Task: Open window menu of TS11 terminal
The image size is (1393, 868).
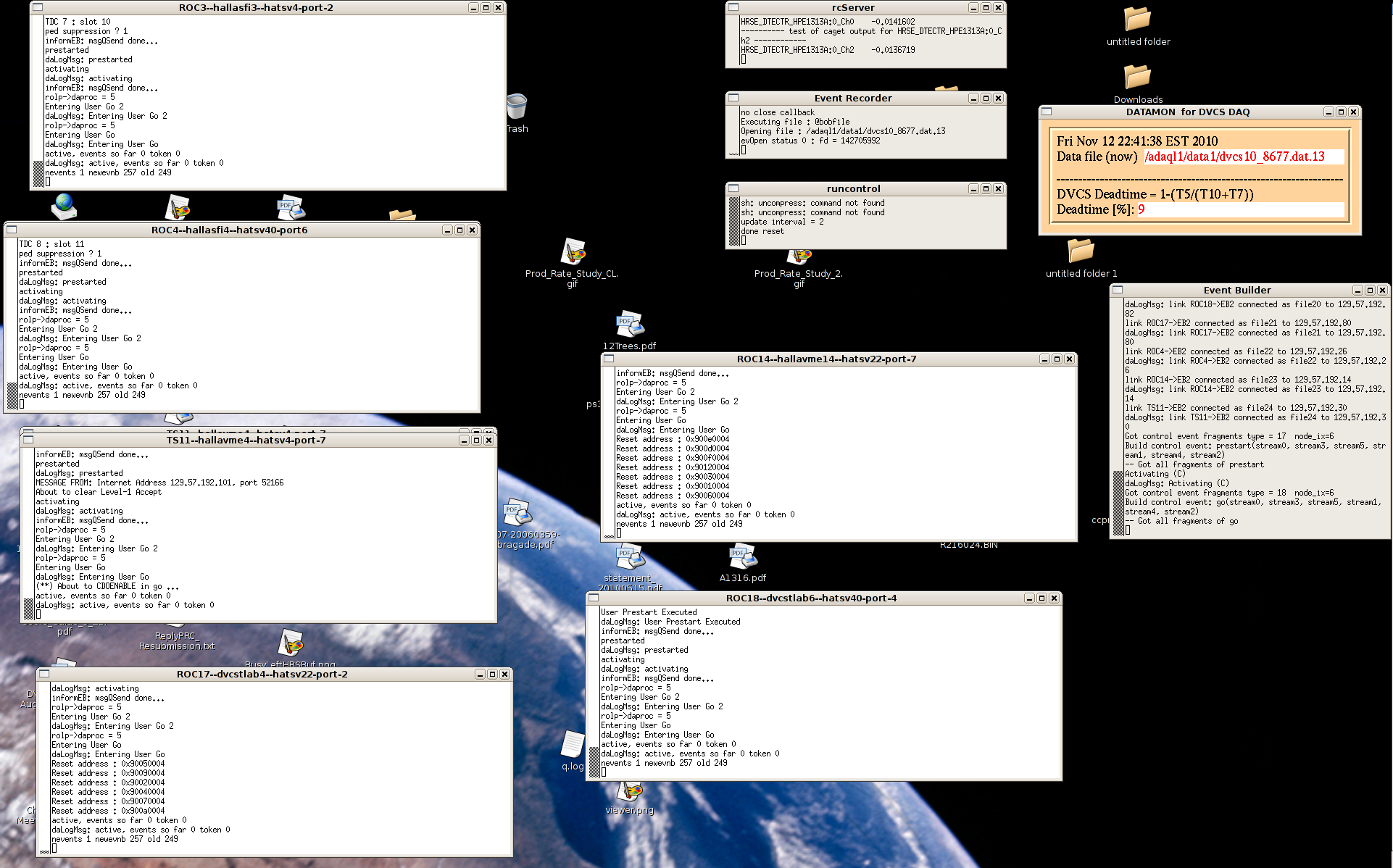Action: 28,440
